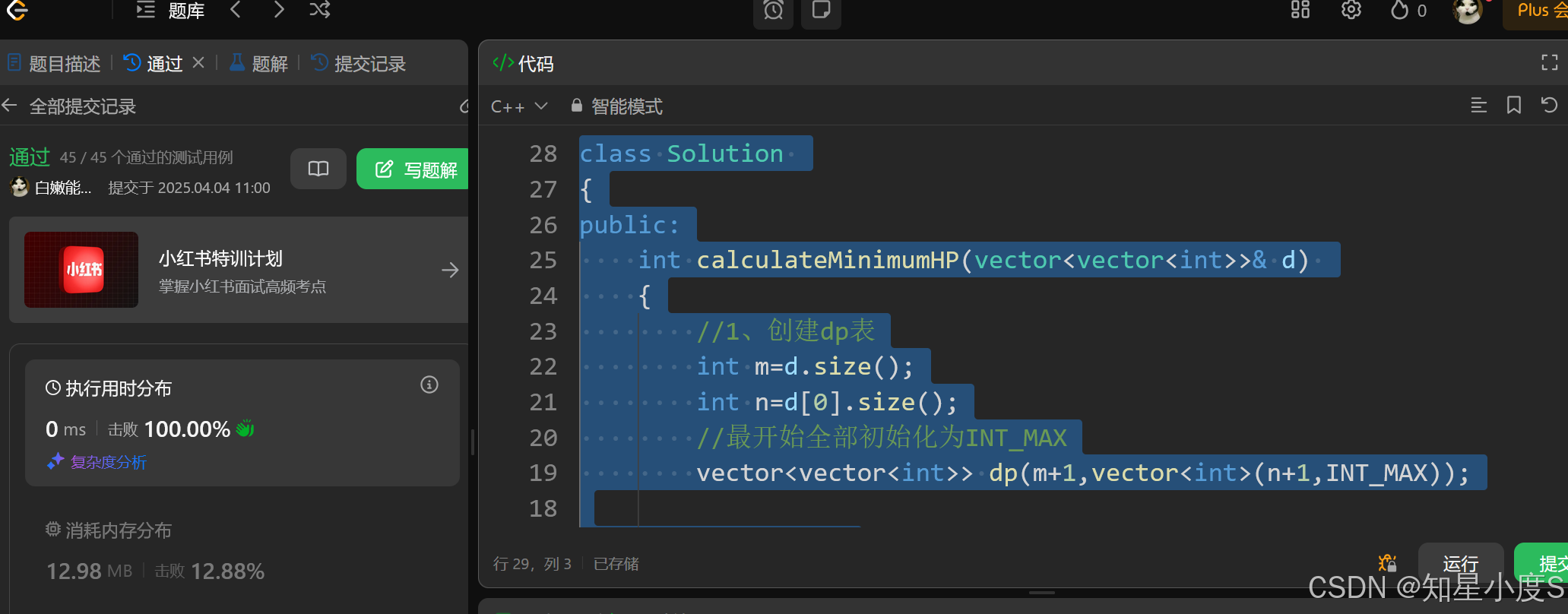Open the 提交记录 tab

[359, 64]
